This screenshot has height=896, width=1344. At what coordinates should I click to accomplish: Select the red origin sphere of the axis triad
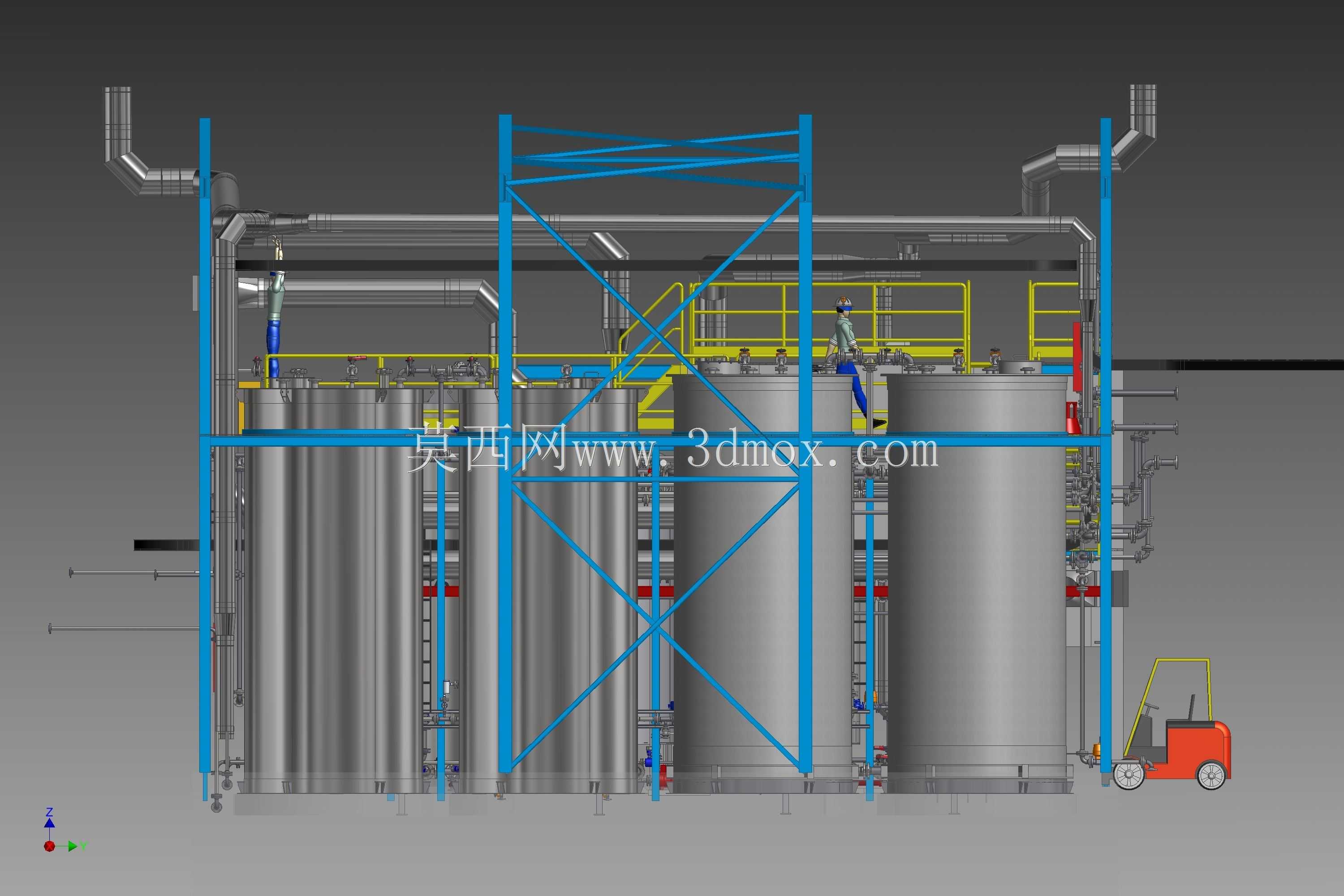tap(50, 846)
